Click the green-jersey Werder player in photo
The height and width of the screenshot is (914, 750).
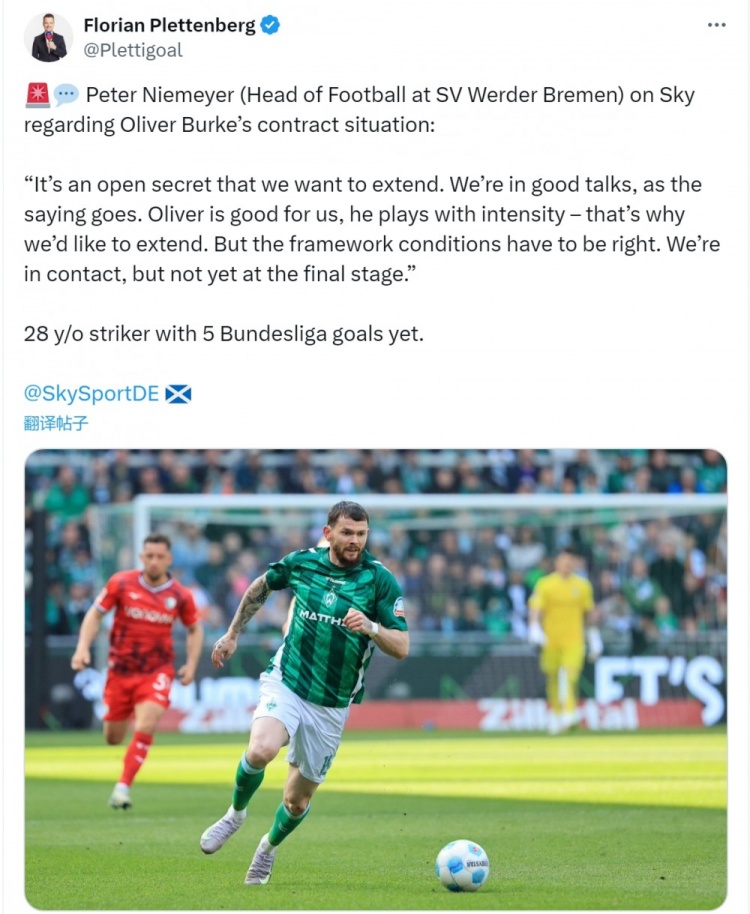coord(306,688)
